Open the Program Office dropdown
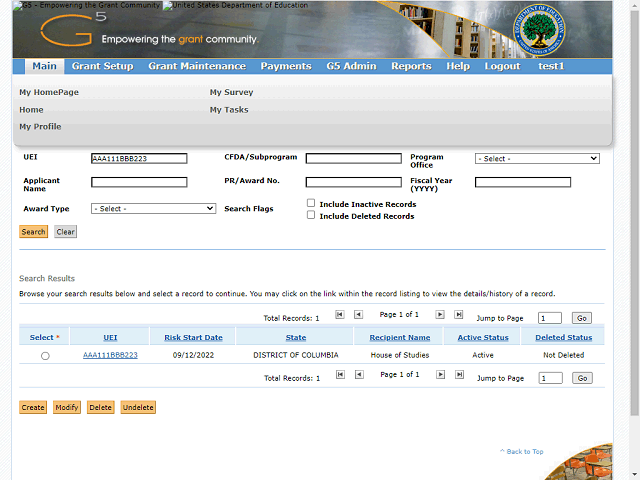The image size is (640, 480). 537,159
